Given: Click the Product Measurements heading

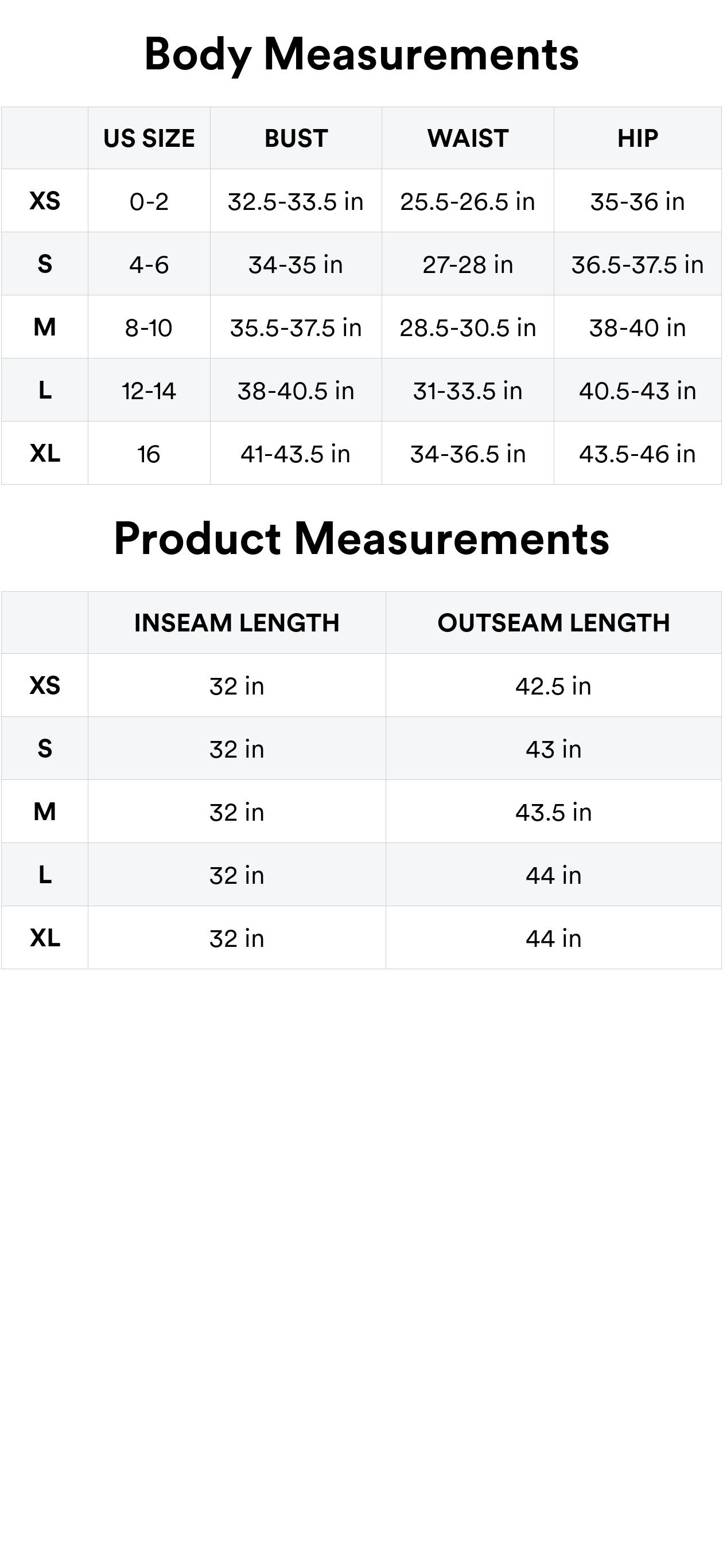Looking at the screenshot, I should pos(361,539).
